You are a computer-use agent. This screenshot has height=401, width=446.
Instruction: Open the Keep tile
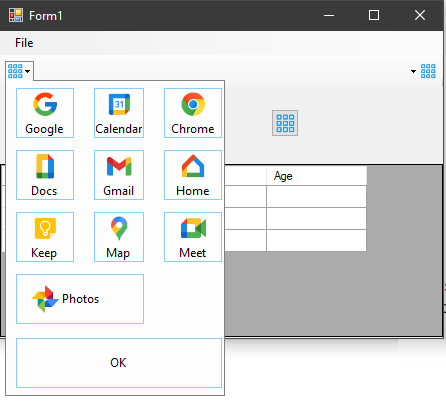click(45, 237)
